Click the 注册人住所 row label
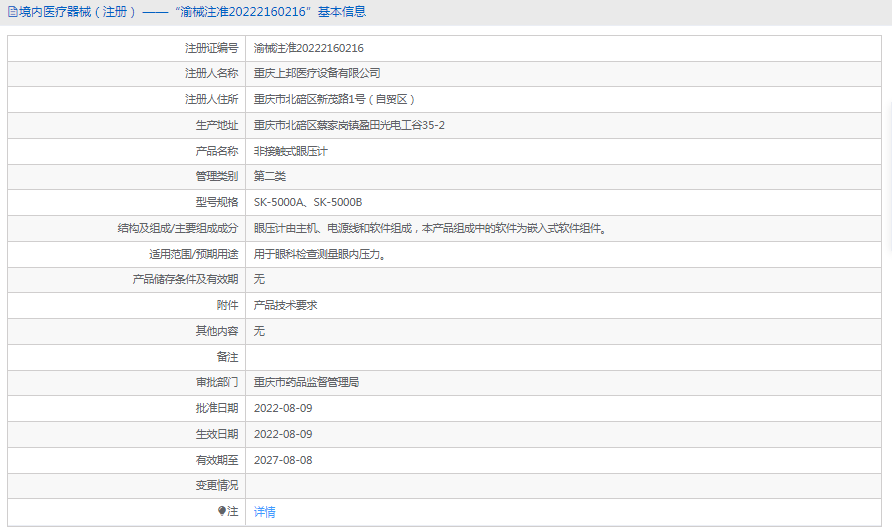This screenshot has height=530, width=892. point(212,100)
